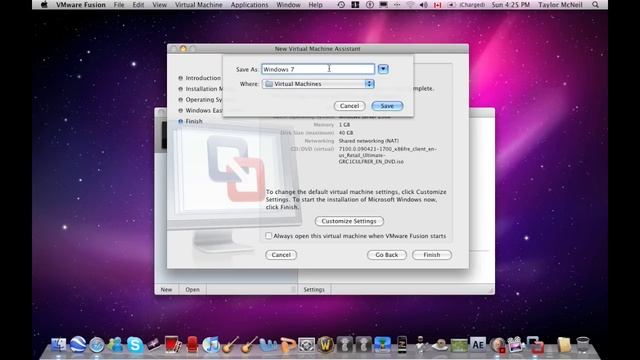
Task: Open the VMware Fusion menu
Action: pos(81,5)
